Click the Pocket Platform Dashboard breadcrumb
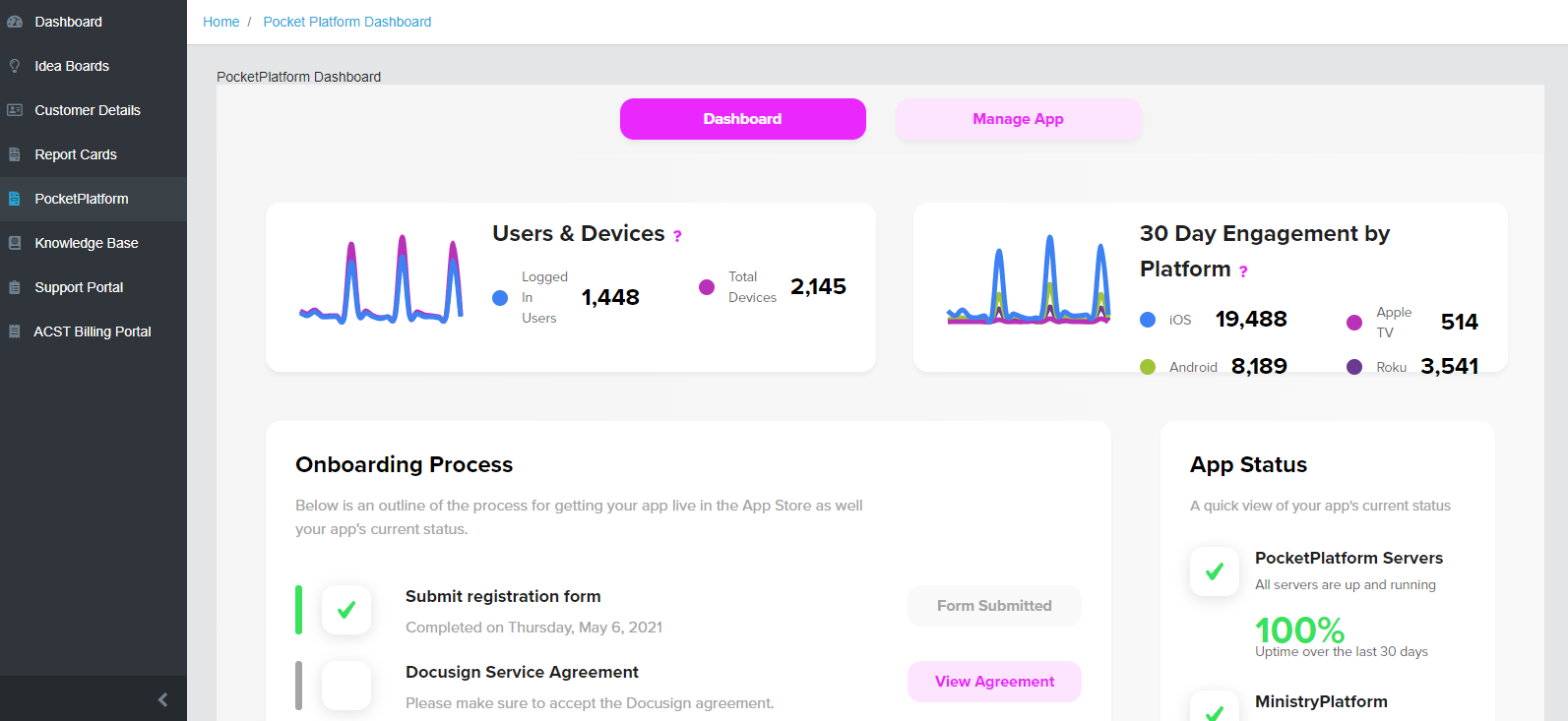The image size is (1568, 721). point(347,22)
